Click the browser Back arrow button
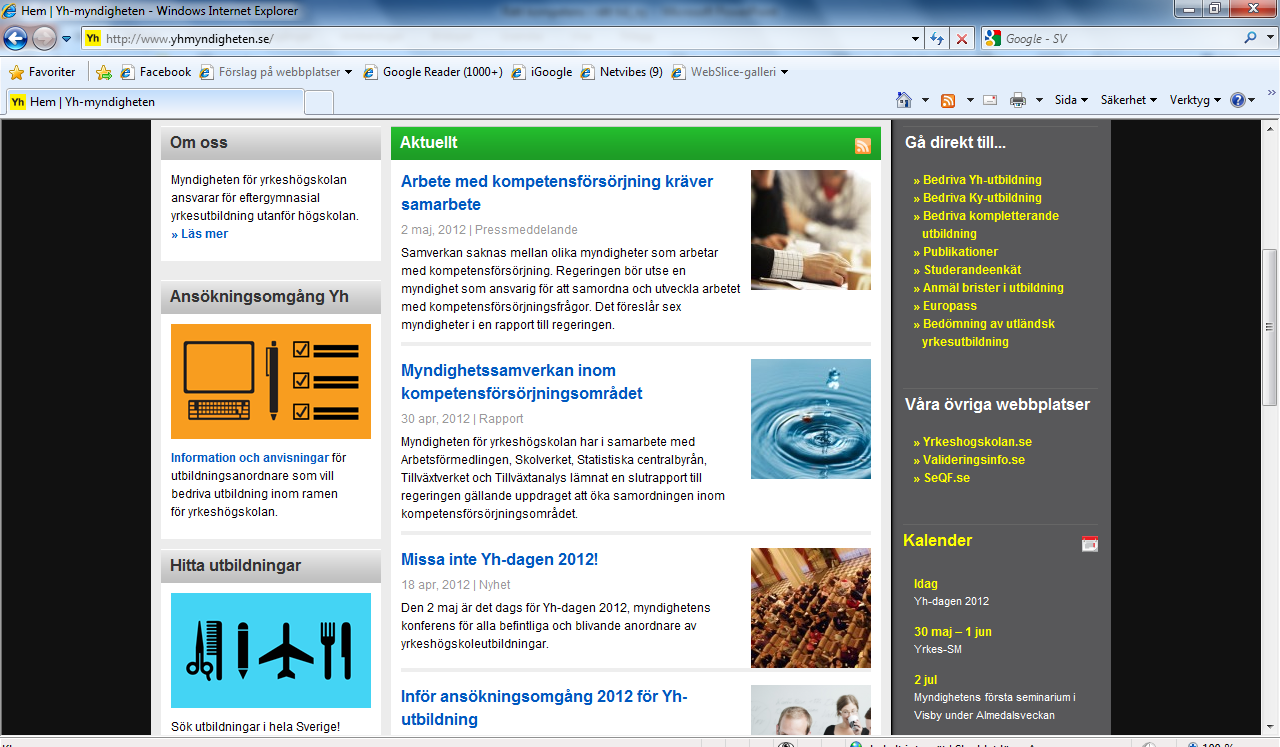This screenshot has width=1280, height=747. 16,38
